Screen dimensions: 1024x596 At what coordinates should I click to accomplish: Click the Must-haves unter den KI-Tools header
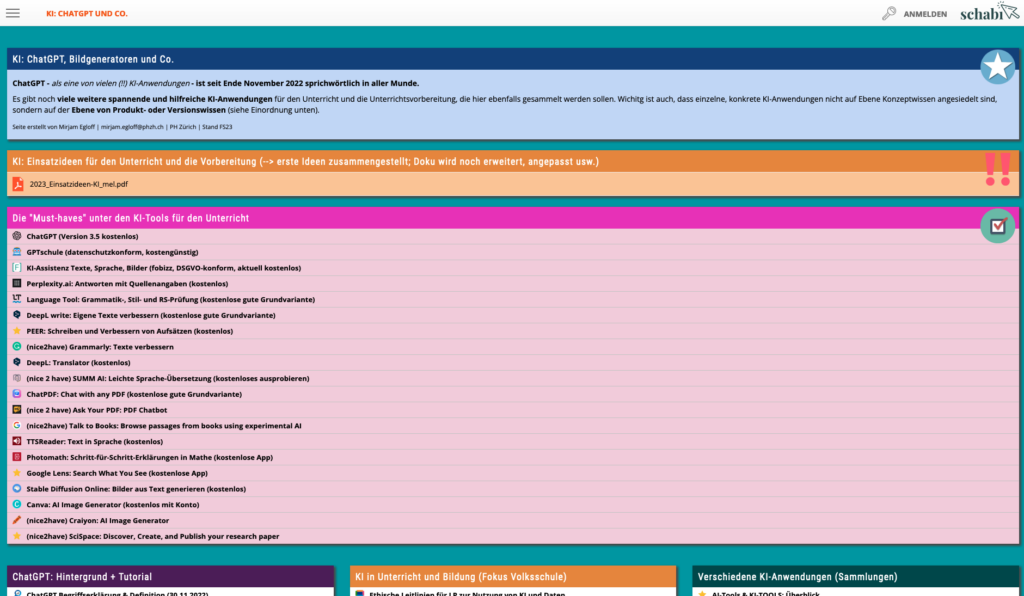click(131, 218)
